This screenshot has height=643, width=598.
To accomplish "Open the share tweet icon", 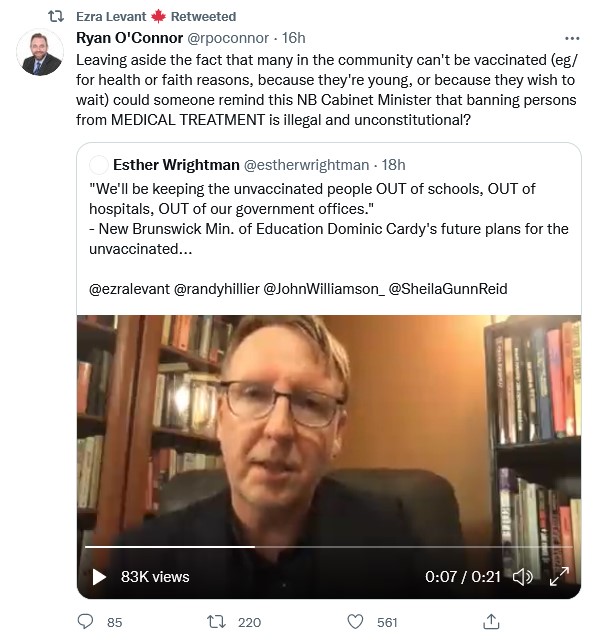I will [491, 621].
